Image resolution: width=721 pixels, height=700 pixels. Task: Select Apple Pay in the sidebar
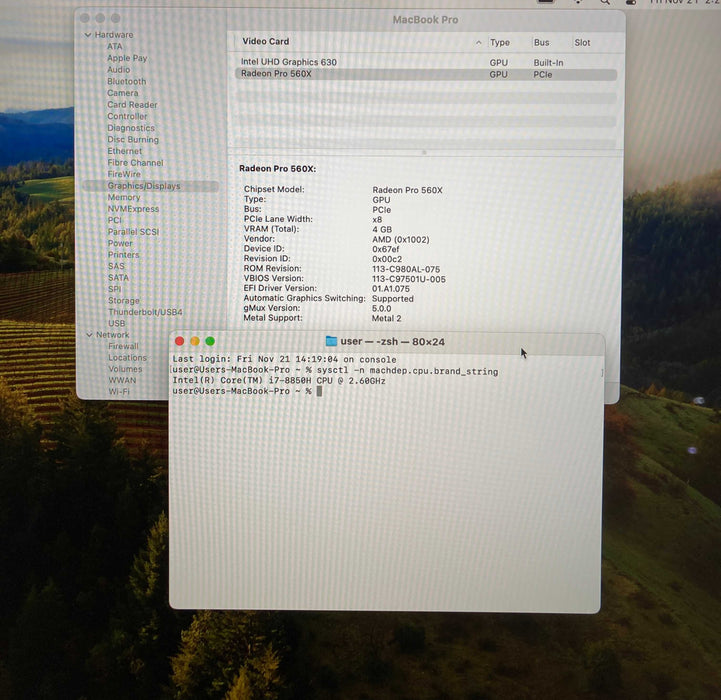(127, 58)
